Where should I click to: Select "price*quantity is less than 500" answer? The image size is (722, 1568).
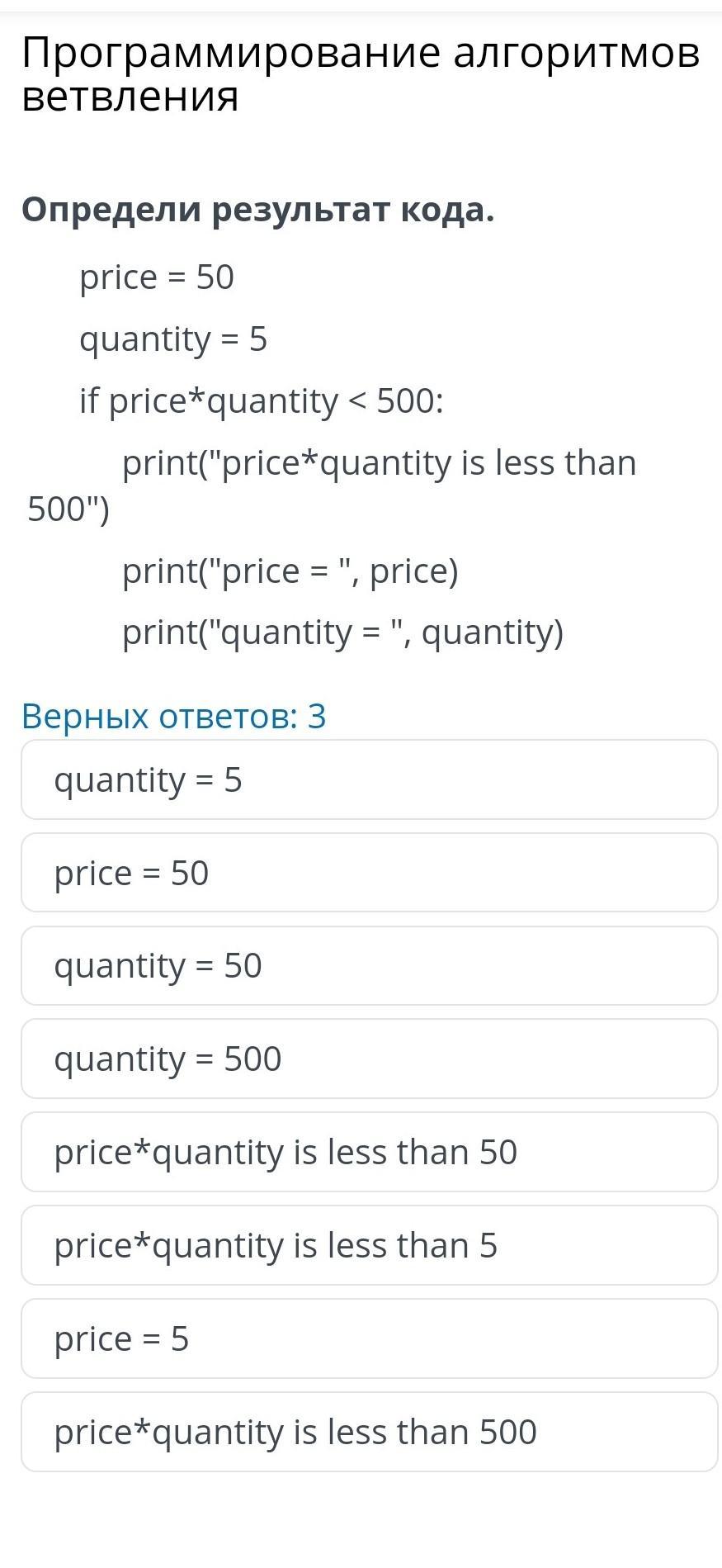click(x=370, y=1432)
